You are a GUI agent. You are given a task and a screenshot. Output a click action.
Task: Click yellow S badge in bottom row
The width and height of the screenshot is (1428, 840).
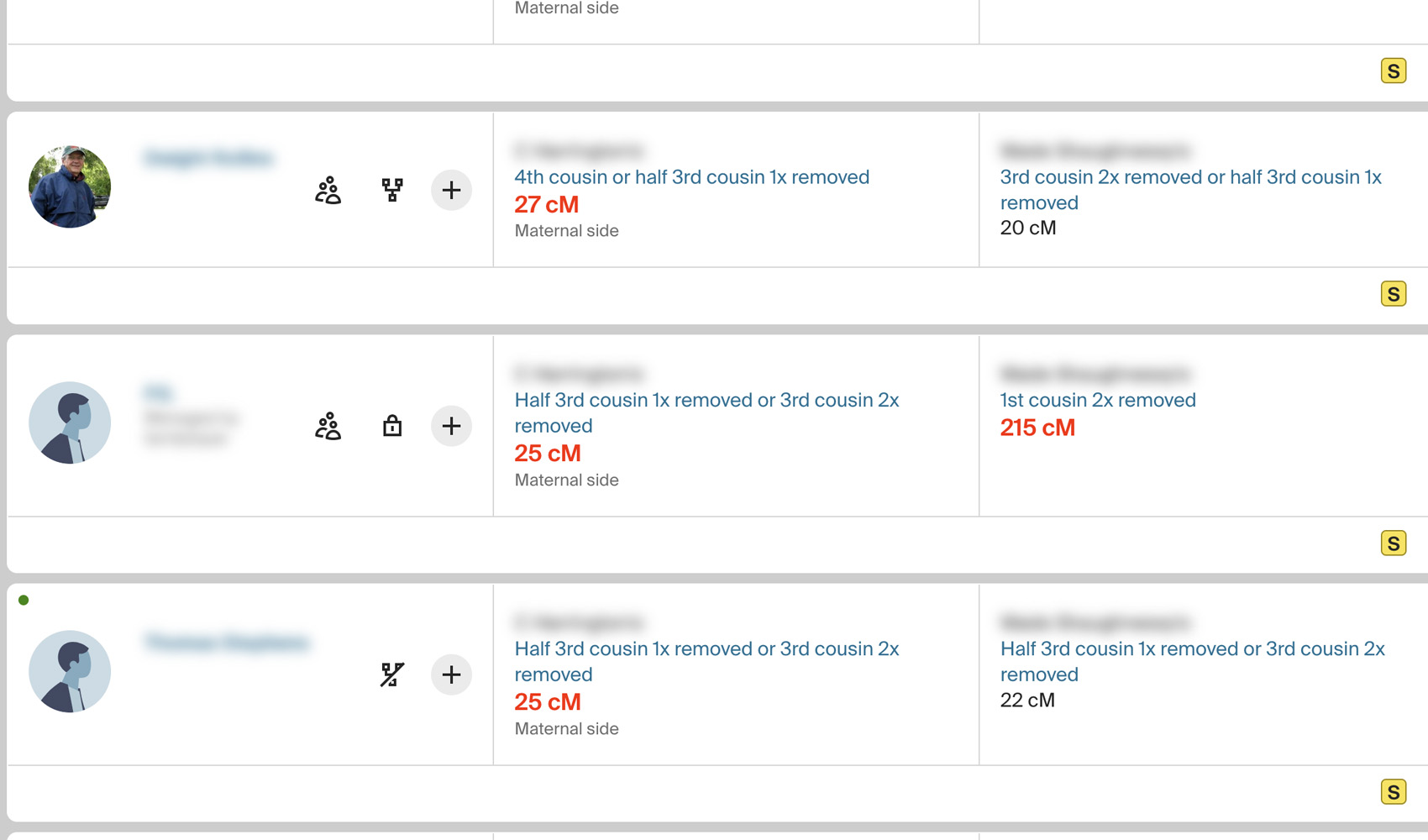[x=1393, y=792]
